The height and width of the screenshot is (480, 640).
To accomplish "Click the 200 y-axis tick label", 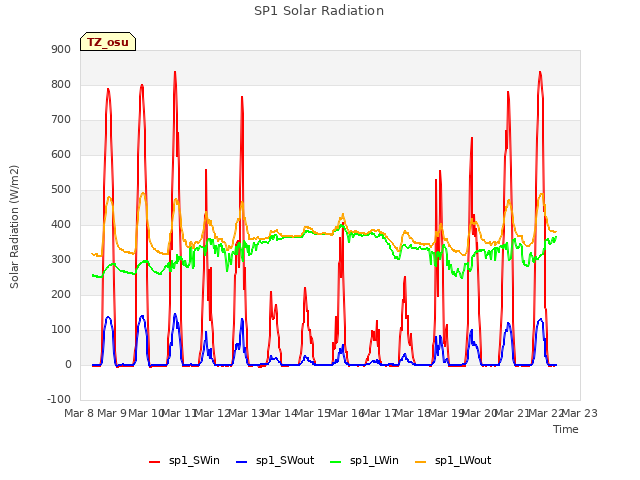I will click(61, 295).
